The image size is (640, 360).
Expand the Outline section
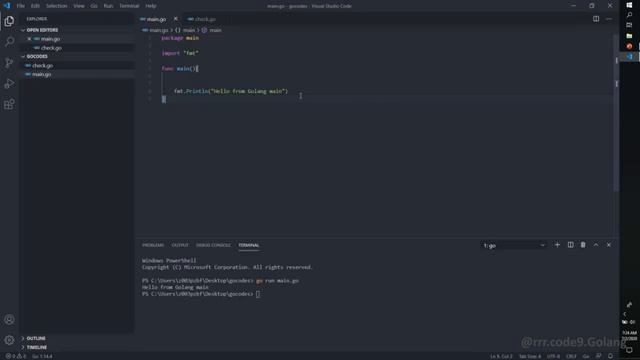tap(76, 338)
